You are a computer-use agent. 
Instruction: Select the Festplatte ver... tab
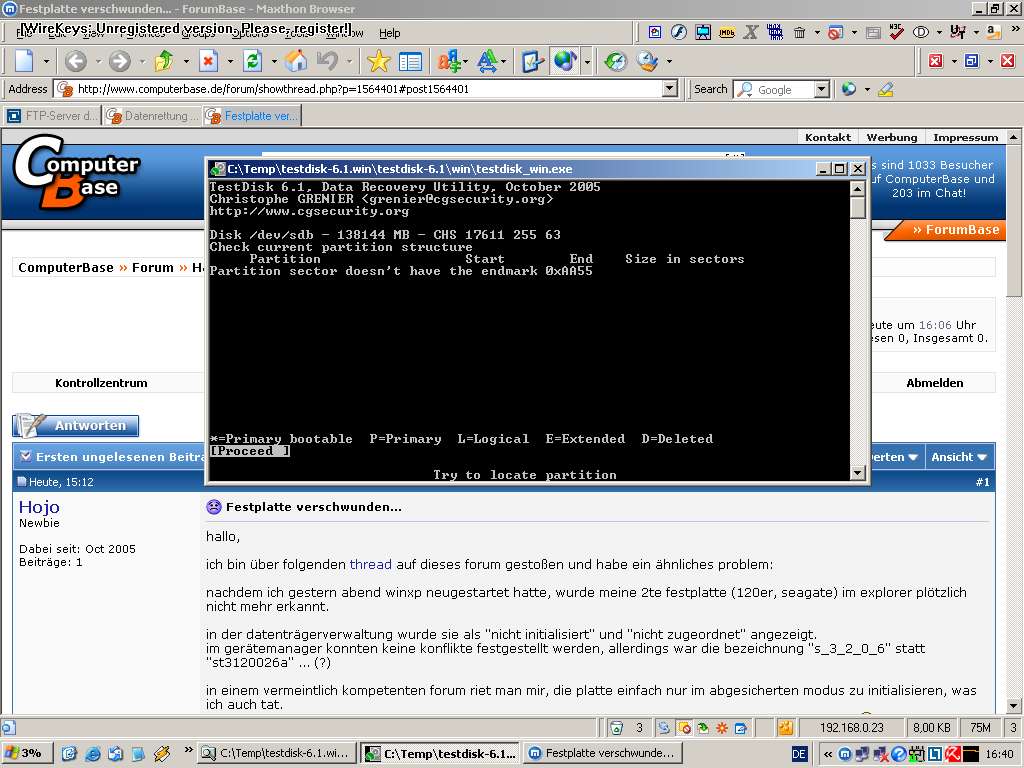(x=252, y=116)
